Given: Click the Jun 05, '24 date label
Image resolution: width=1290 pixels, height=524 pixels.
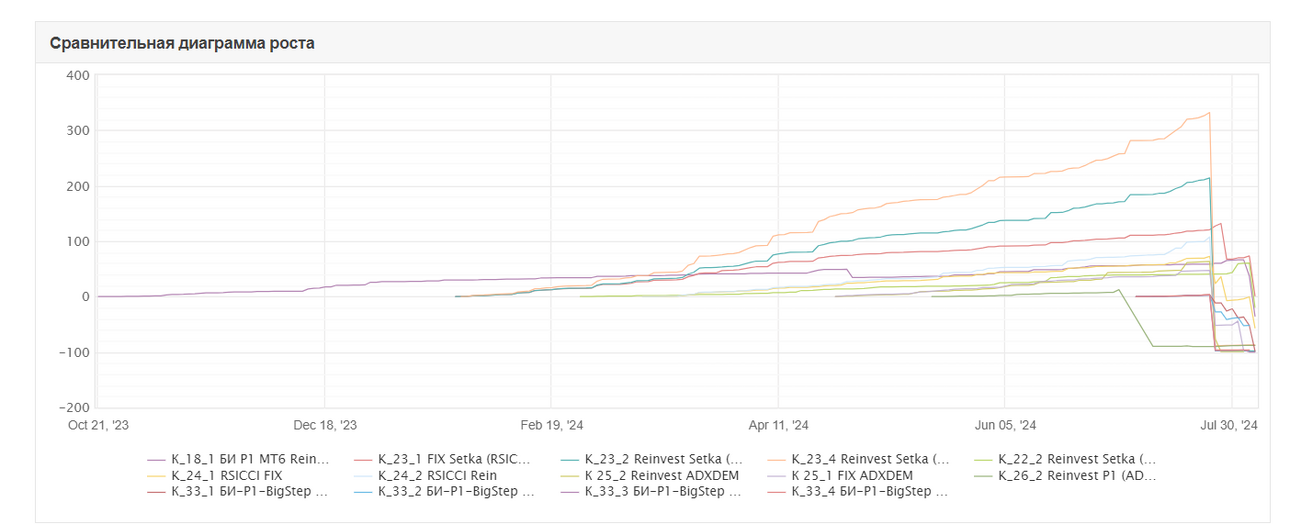Looking at the screenshot, I should [x=1004, y=424].
